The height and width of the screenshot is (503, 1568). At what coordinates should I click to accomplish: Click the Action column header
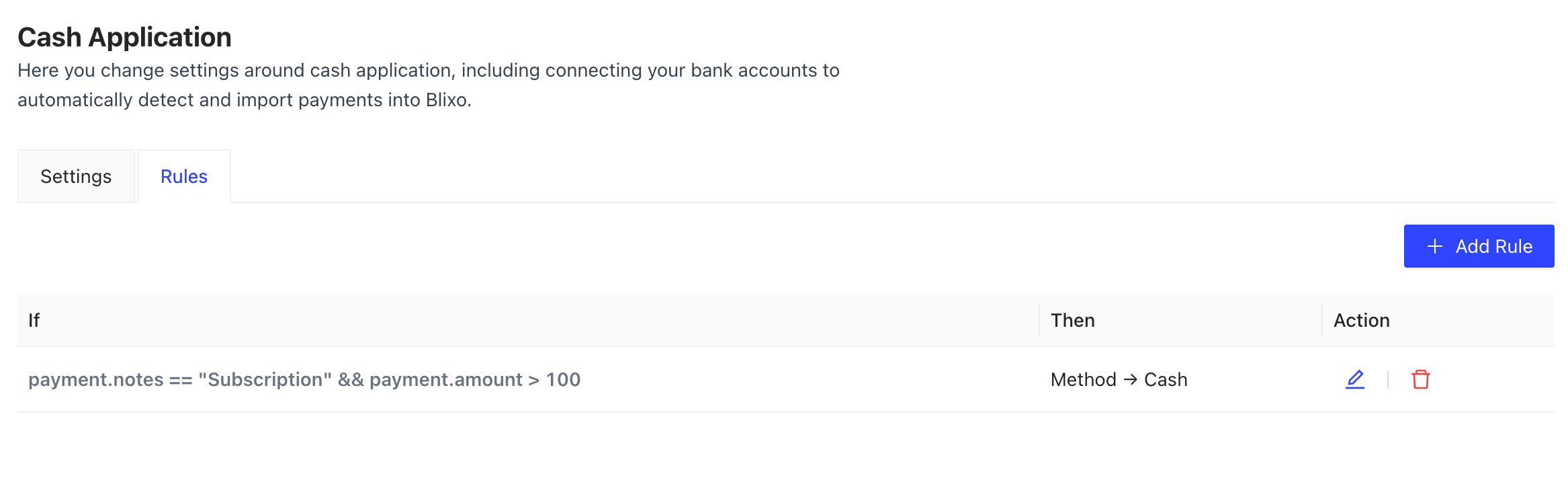point(1361,320)
